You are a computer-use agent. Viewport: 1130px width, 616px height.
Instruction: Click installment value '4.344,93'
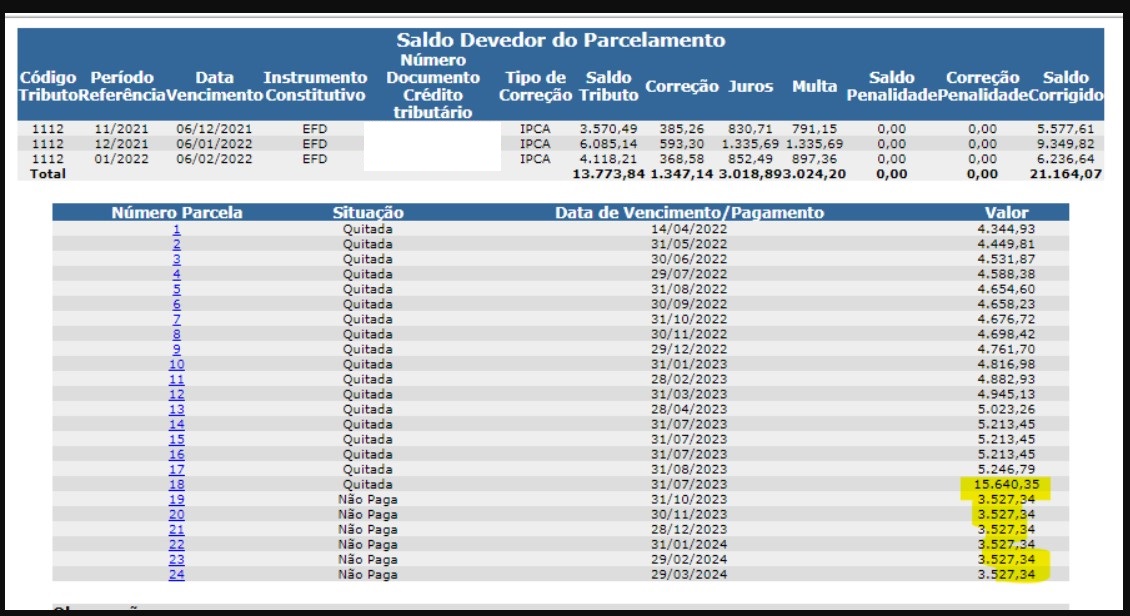pos(1006,229)
